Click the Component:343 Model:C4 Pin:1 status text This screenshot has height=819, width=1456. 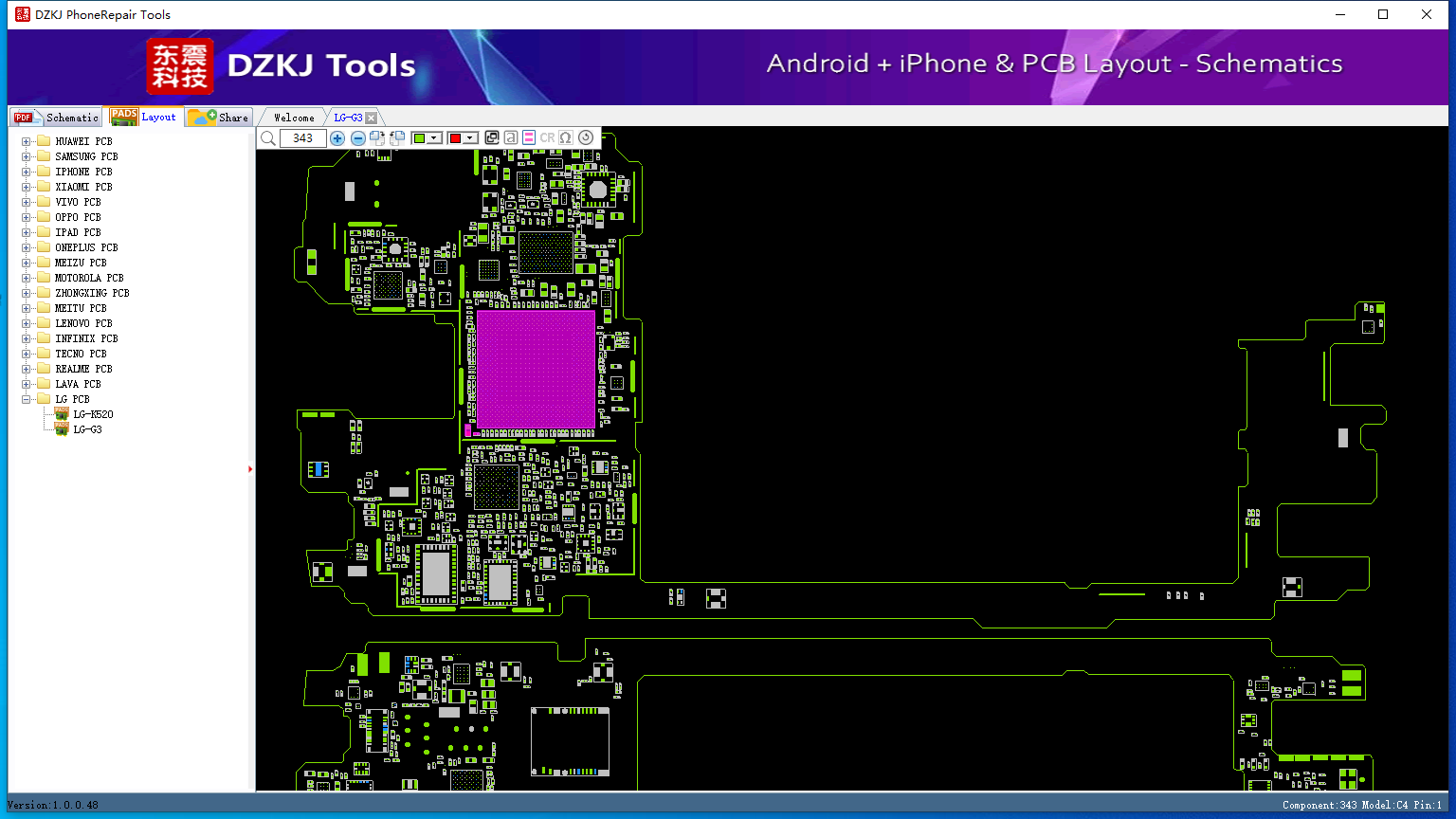click(1362, 805)
